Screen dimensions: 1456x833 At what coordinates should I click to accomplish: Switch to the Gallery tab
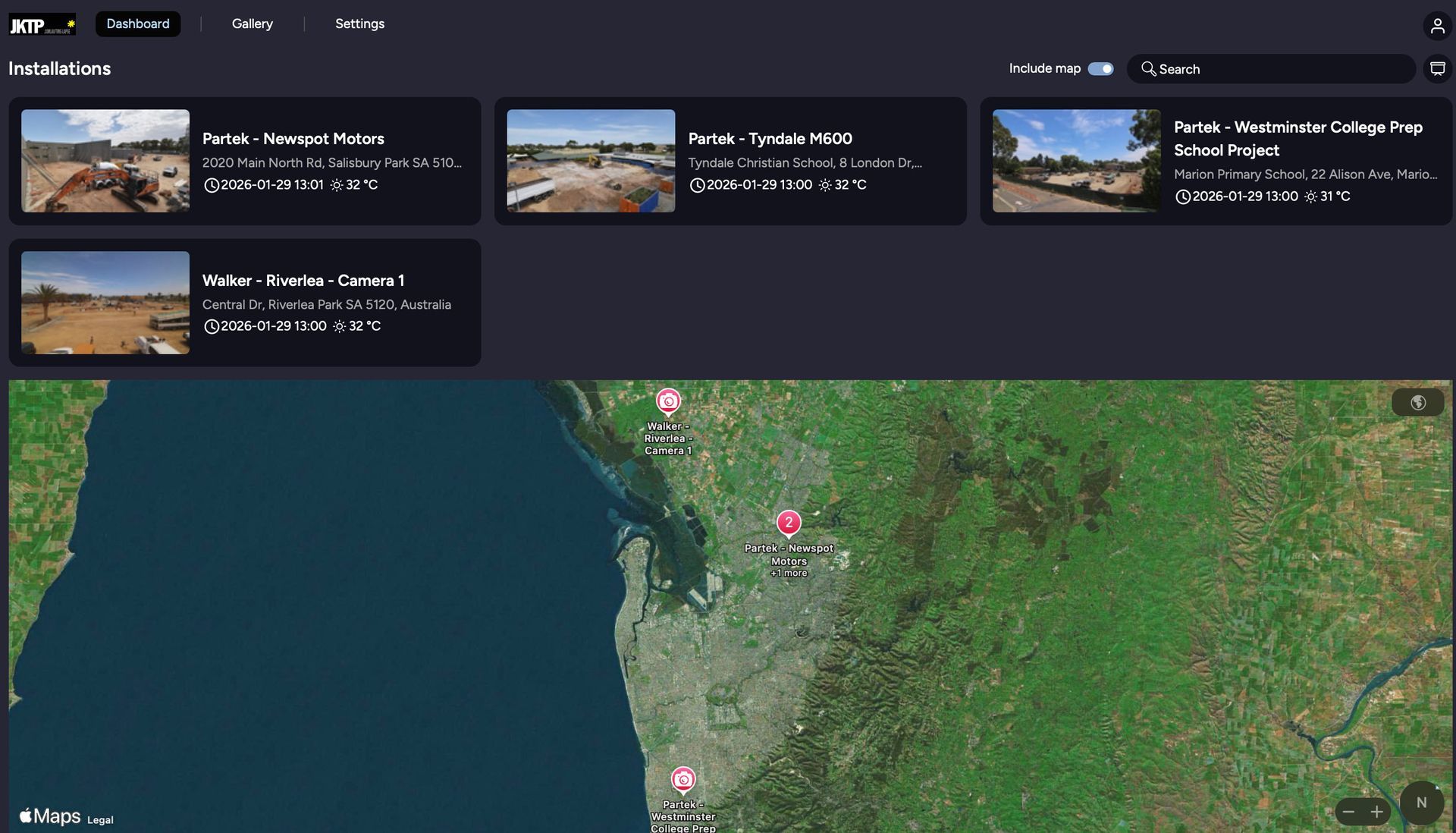(x=252, y=24)
